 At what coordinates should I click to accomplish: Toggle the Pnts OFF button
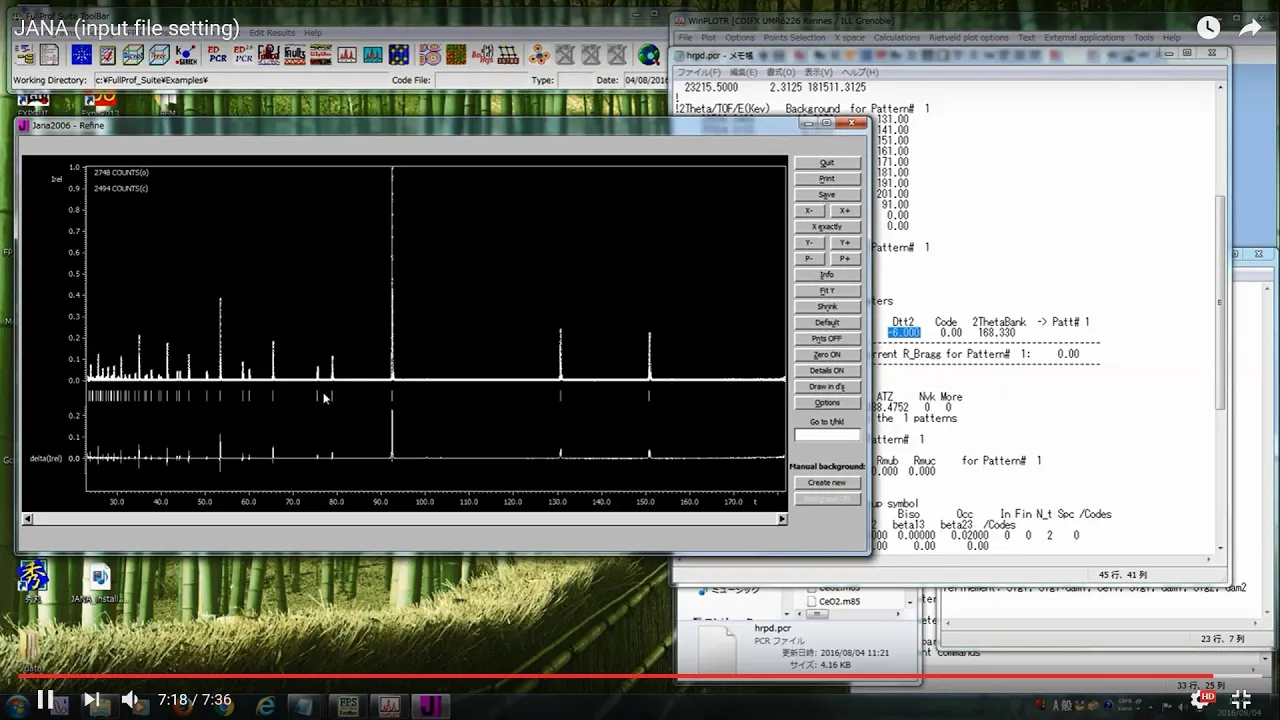coord(827,339)
